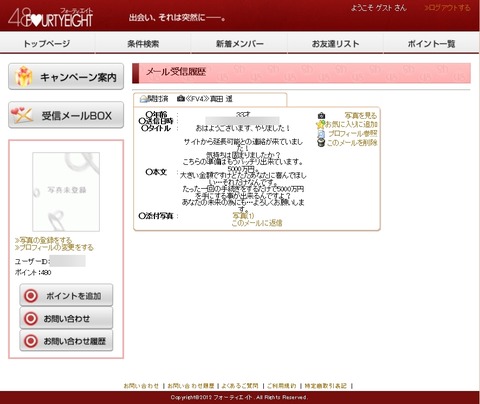
Task: Click the 33才 age value
Action: pyautogui.click(x=243, y=114)
